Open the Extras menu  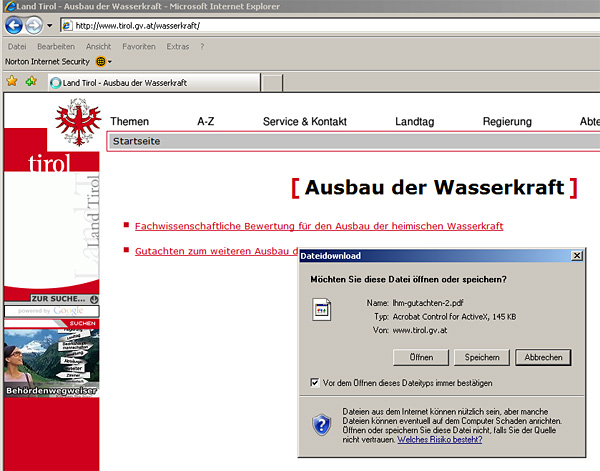tap(178, 46)
